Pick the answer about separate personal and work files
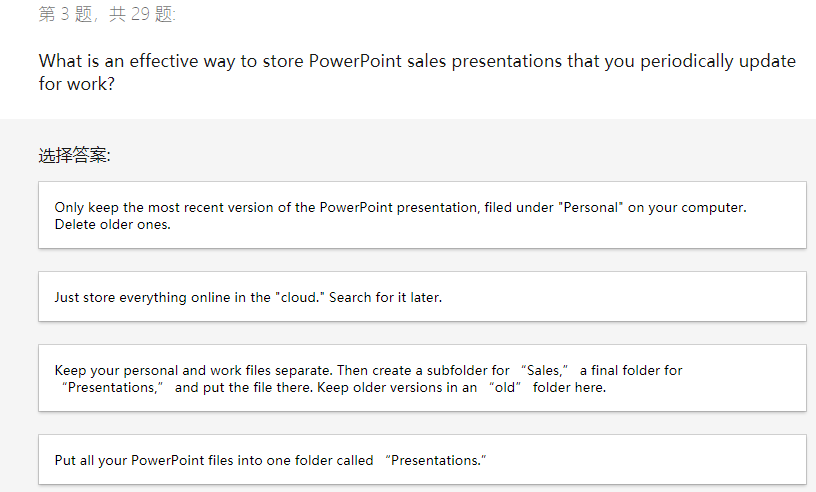 point(421,378)
